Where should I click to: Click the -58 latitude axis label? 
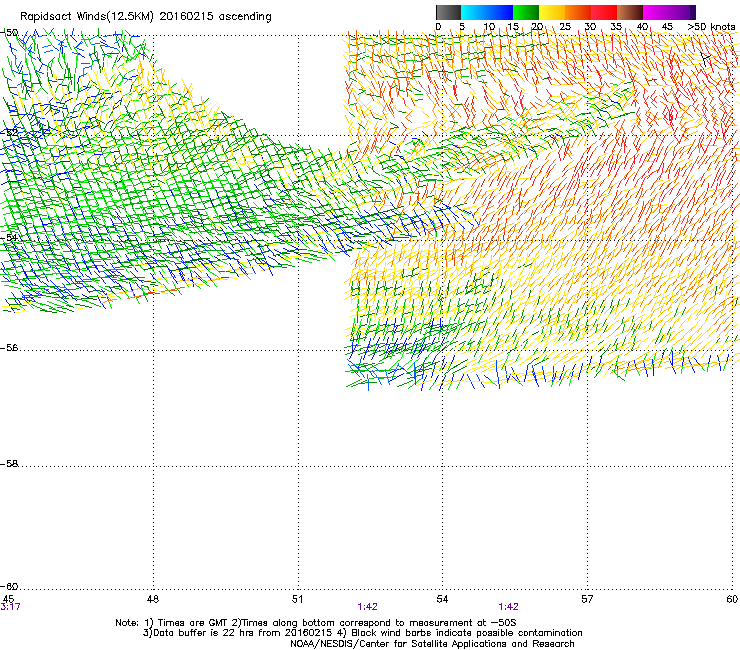pyautogui.click(x=9, y=464)
